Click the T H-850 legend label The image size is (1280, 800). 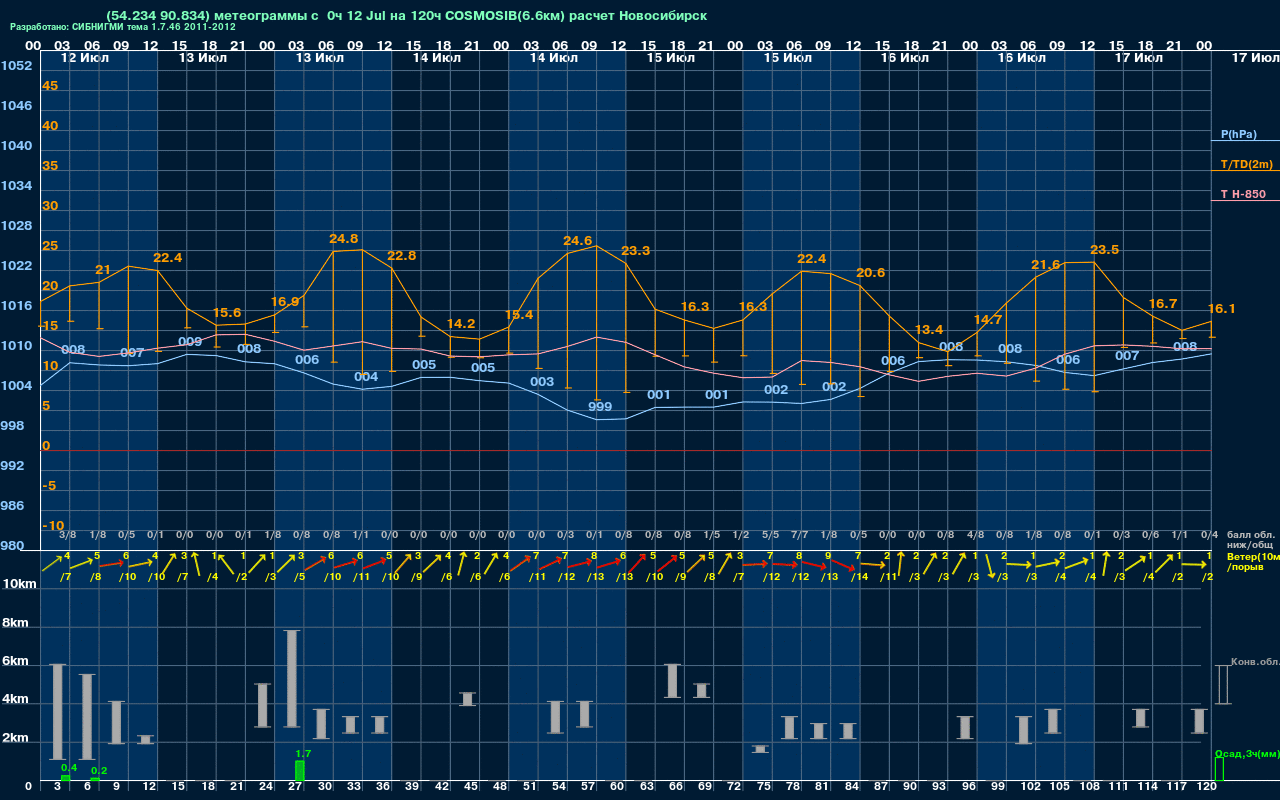point(1242,194)
